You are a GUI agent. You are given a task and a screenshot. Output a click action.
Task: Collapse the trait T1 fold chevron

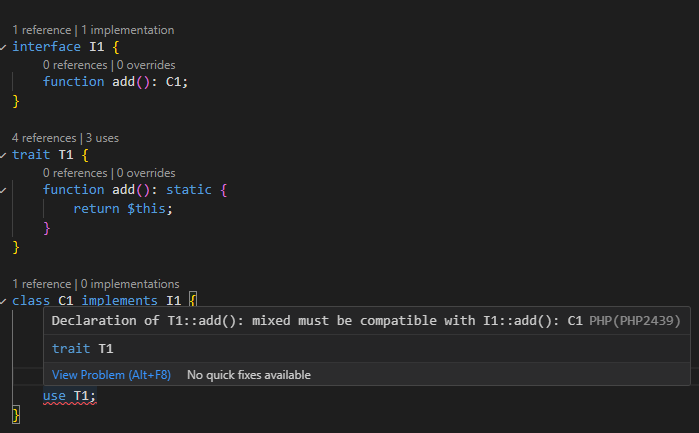[4, 155]
